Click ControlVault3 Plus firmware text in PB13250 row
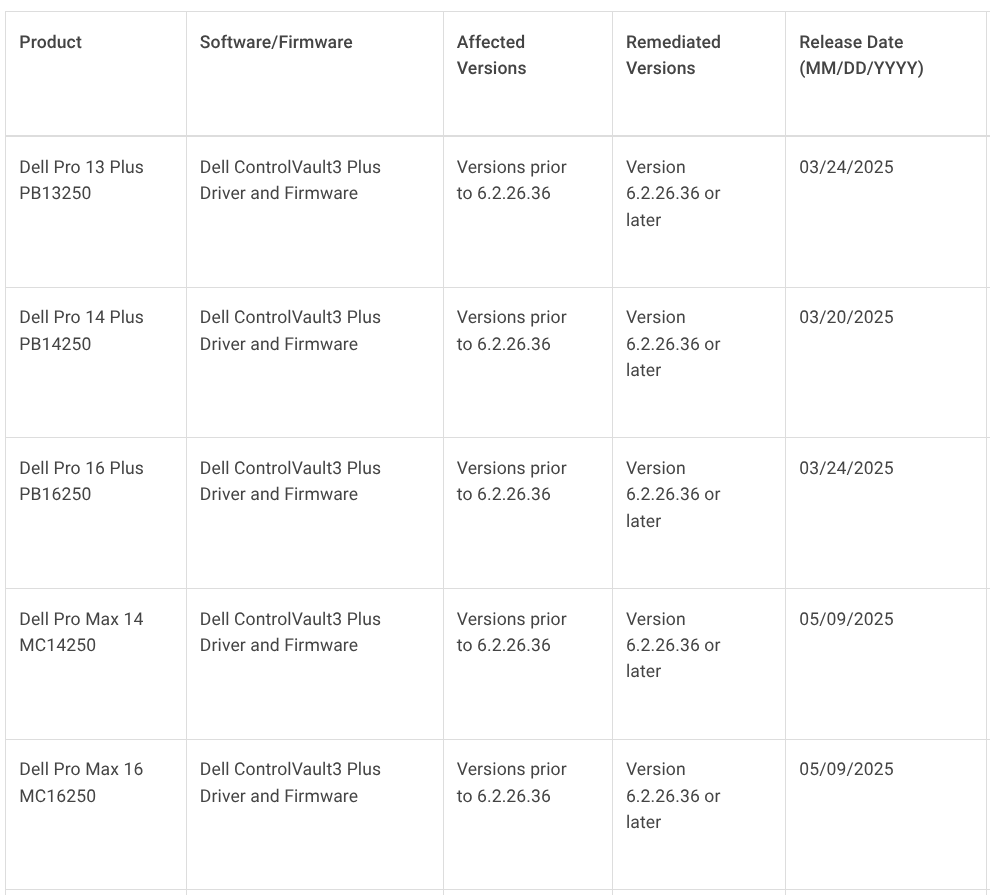 click(290, 180)
